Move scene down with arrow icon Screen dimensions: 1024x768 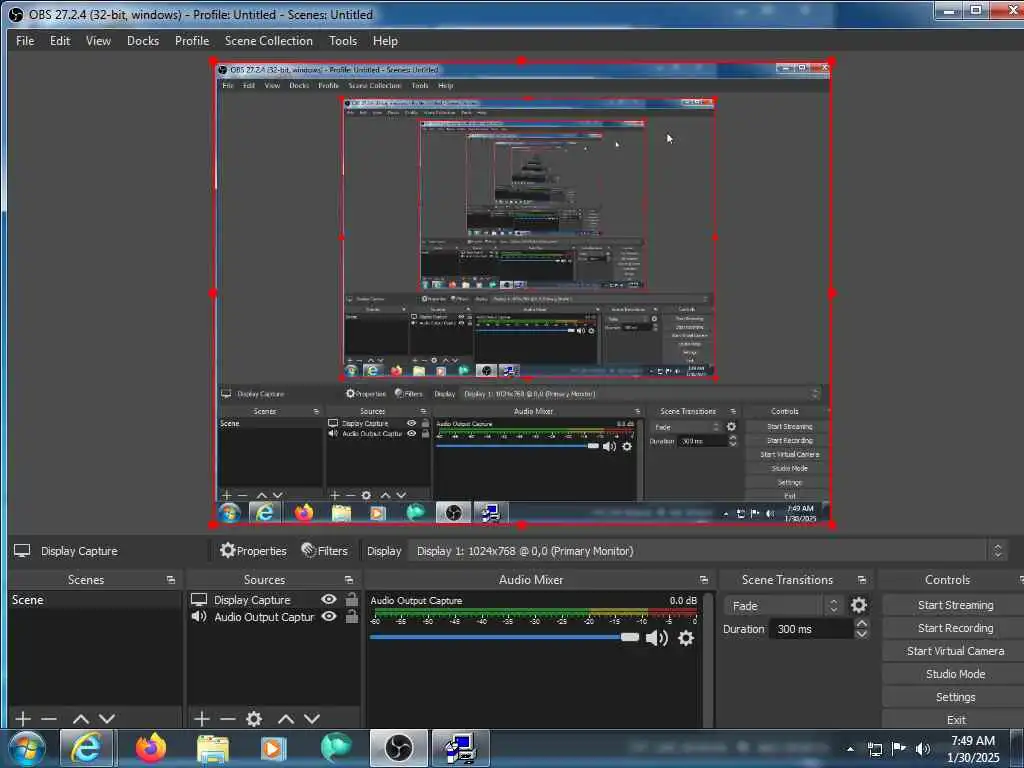point(107,719)
